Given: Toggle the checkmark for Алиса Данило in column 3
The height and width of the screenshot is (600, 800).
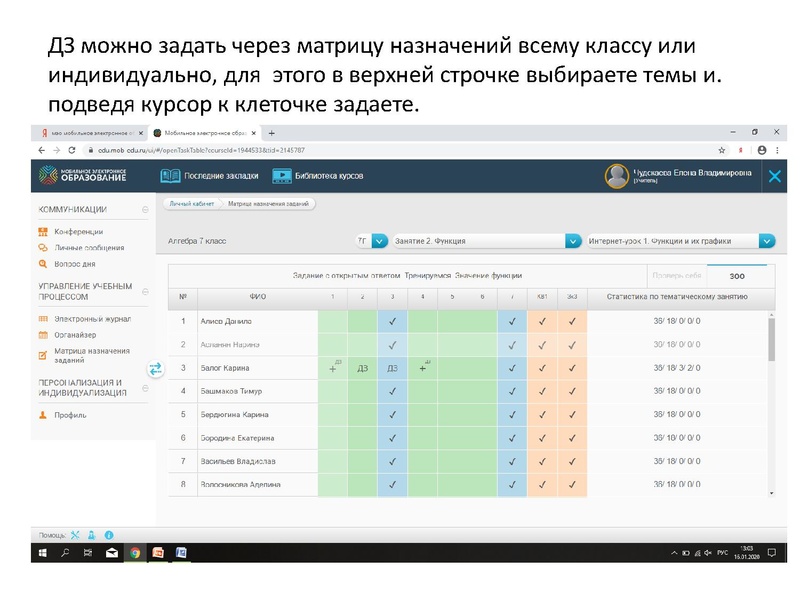Looking at the screenshot, I should pos(391,321).
